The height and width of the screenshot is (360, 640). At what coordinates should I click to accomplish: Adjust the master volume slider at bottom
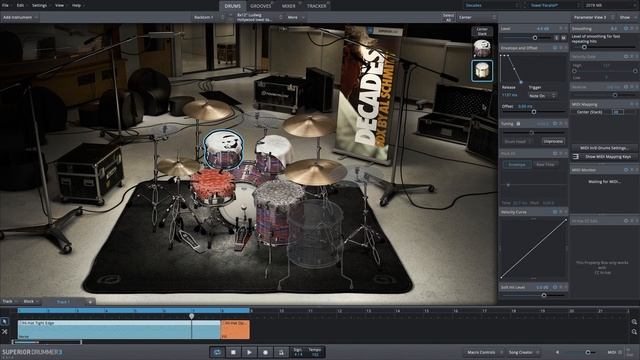pyautogui.click(x=588, y=352)
